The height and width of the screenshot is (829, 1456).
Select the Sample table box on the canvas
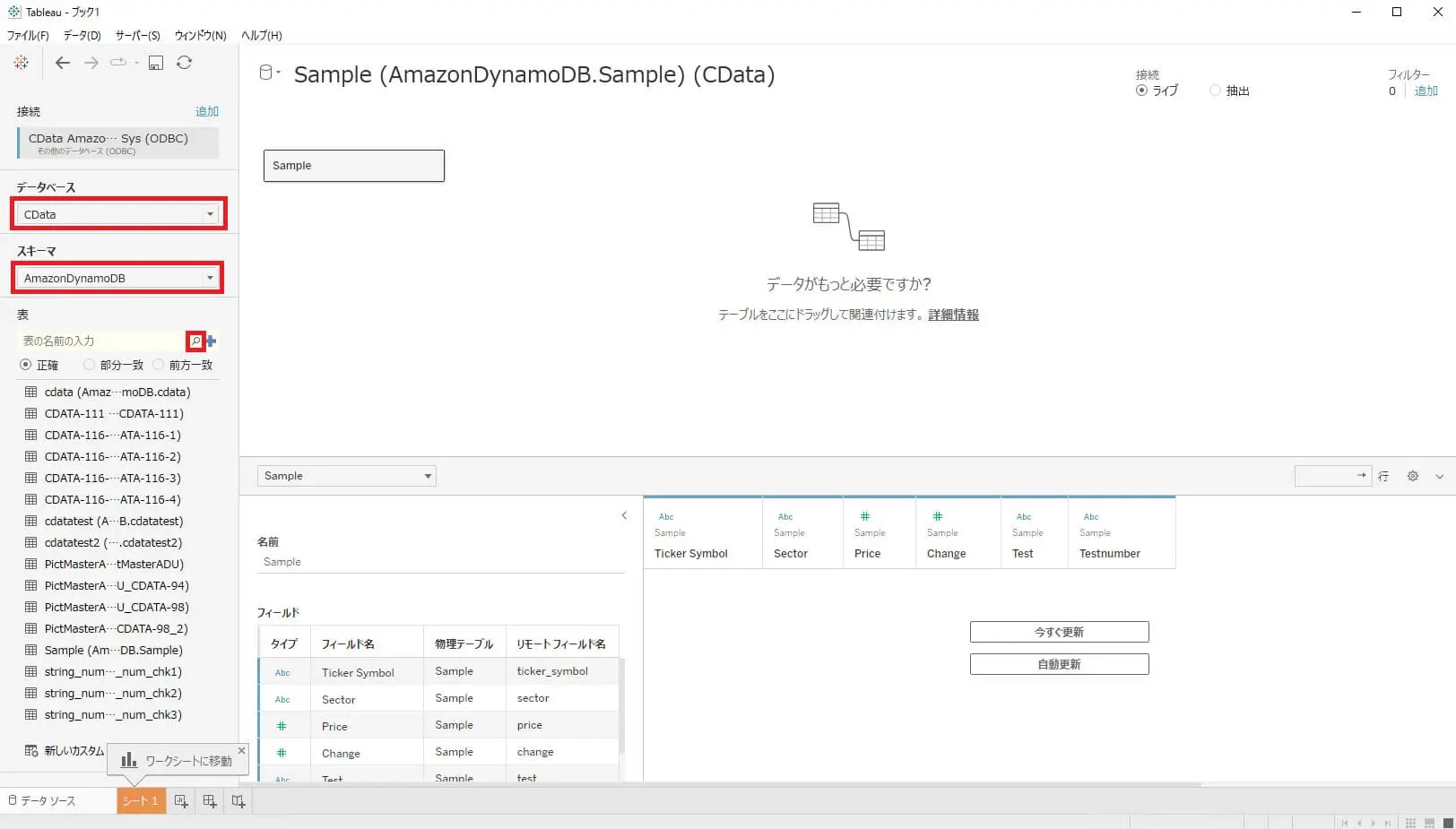click(354, 166)
